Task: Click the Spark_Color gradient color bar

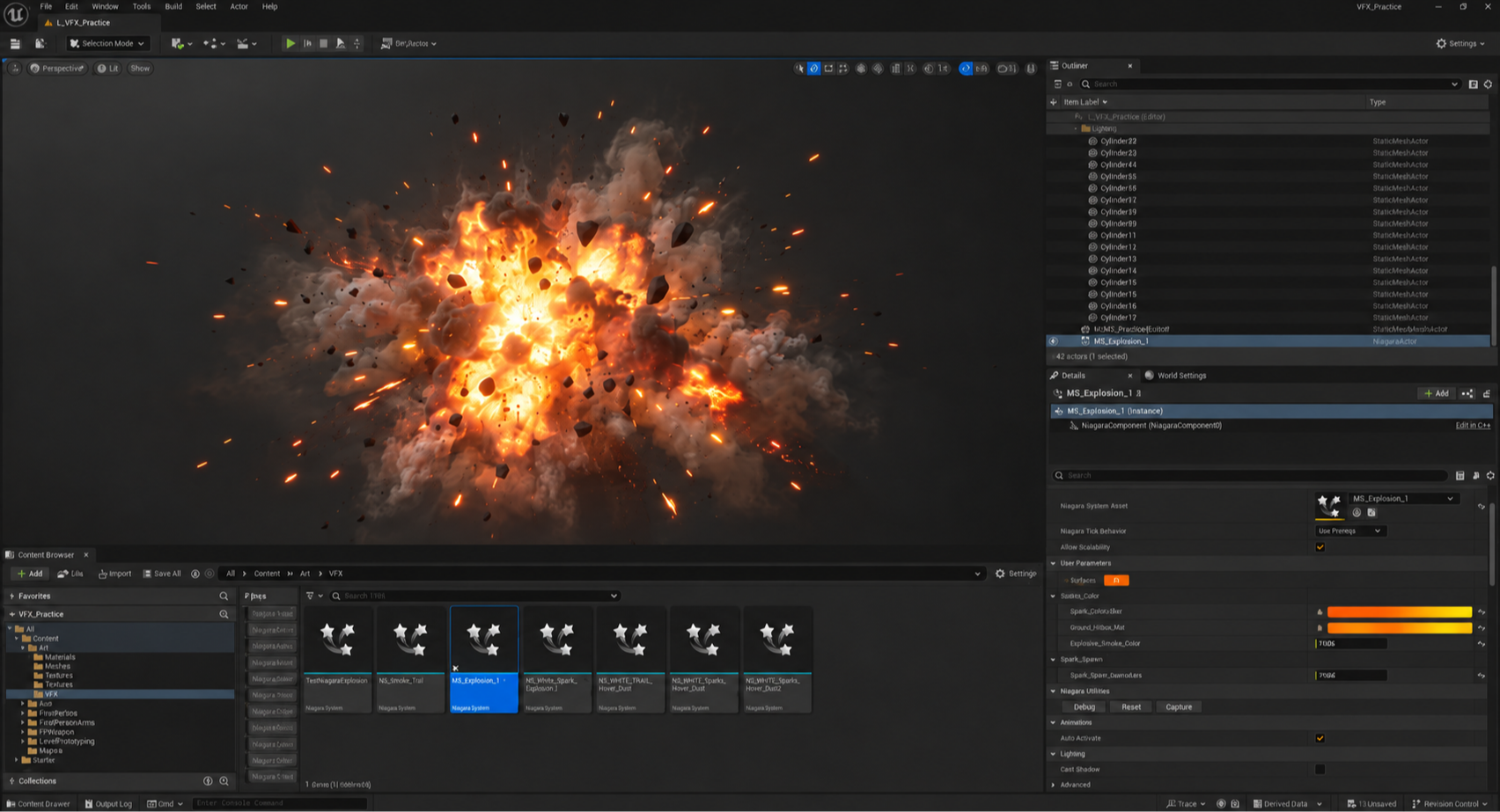Action: coord(1400,611)
